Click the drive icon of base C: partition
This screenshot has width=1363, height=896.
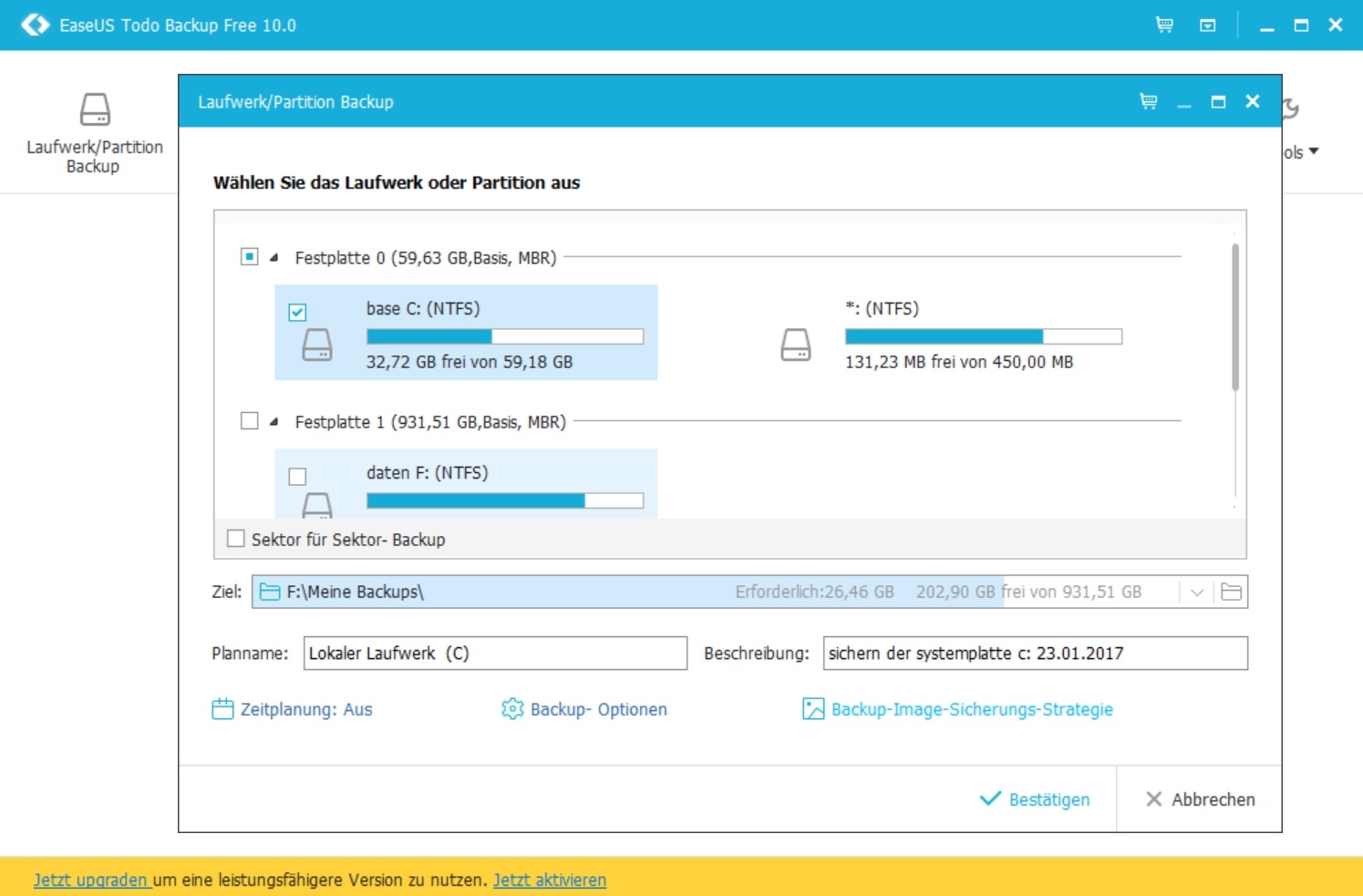pos(317,345)
